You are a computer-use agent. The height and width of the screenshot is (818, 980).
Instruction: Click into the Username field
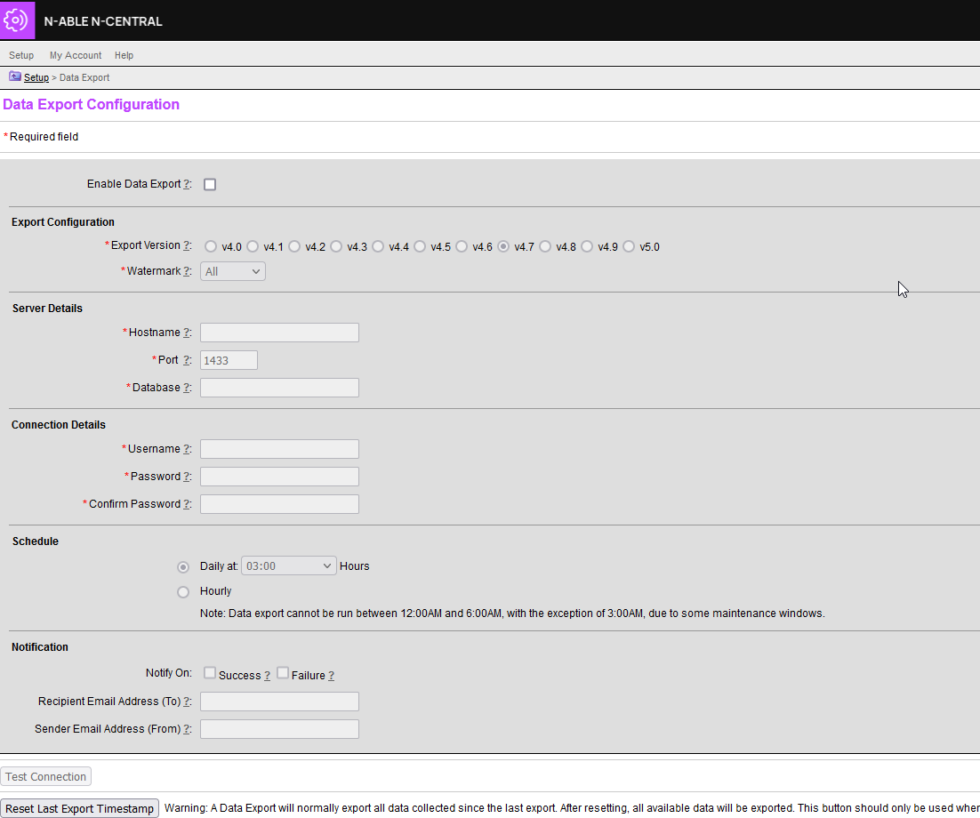pyautogui.click(x=279, y=449)
